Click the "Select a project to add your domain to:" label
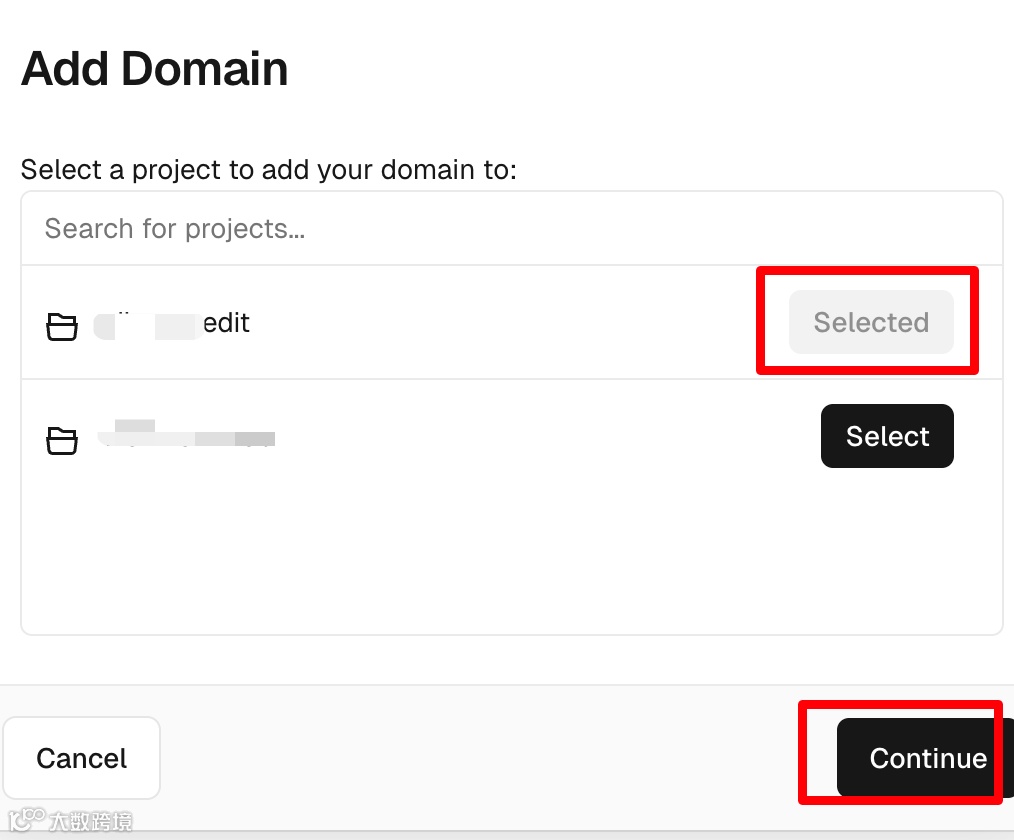1014x840 pixels. [x=268, y=169]
